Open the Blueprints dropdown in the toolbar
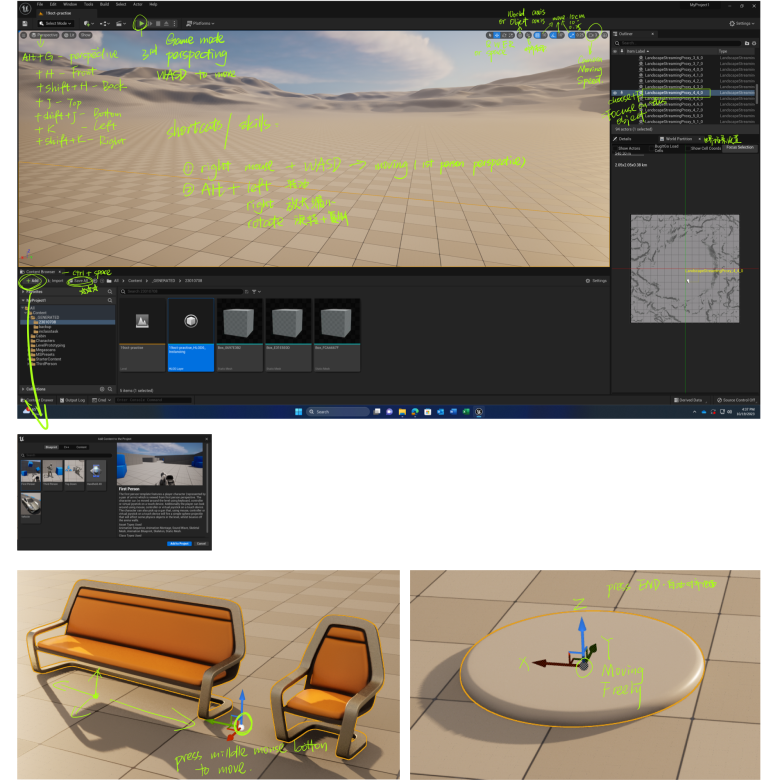This screenshot has height=780, width=780. tap(104, 23)
